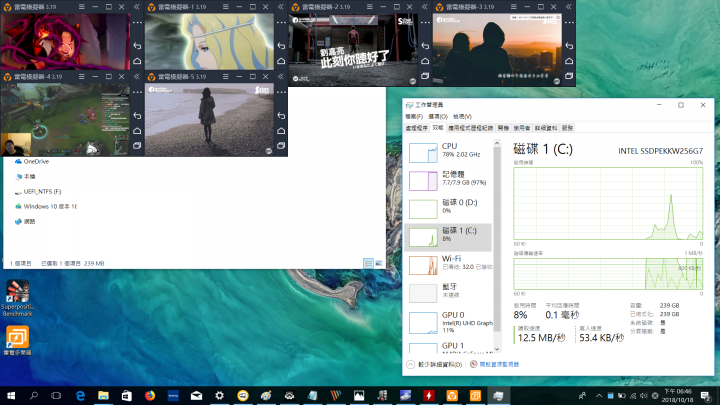Switch to the 使用者 tab in Task Manager
Image resolution: width=720 pixels, height=405 pixels.
click(x=522, y=128)
